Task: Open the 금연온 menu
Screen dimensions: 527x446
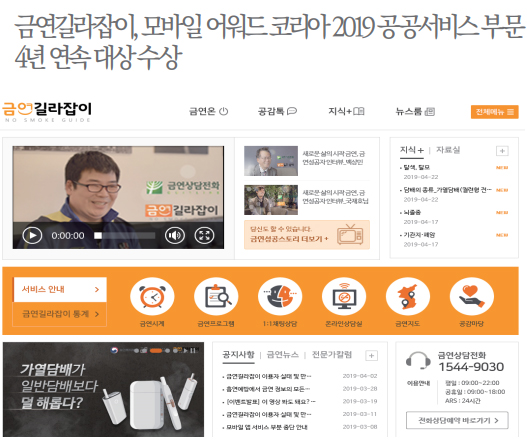Action: (208, 111)
